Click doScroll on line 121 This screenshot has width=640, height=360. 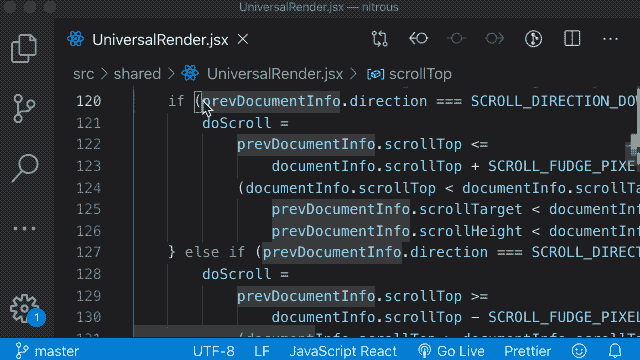pos(237,123)
